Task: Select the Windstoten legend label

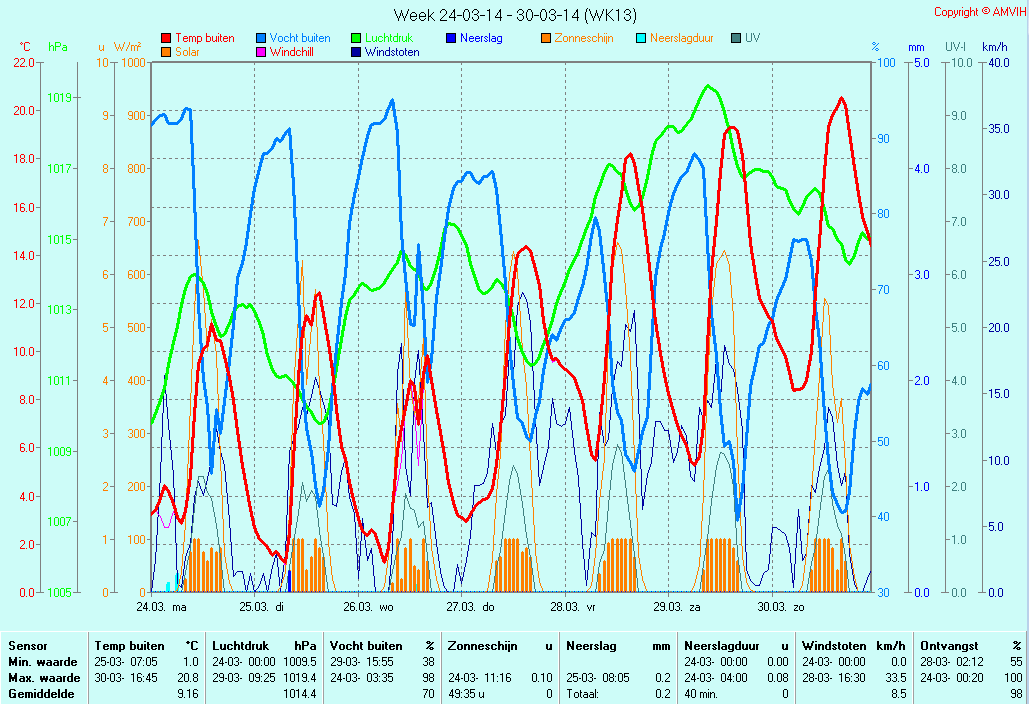Action: pos(392,52)
